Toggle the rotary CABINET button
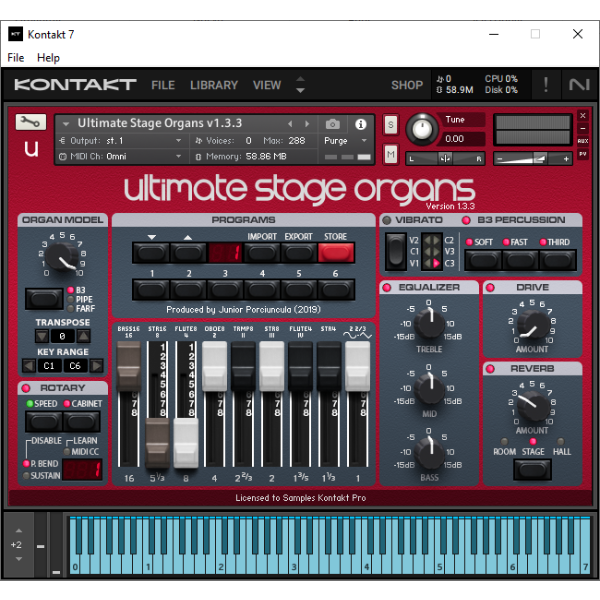 81,422
